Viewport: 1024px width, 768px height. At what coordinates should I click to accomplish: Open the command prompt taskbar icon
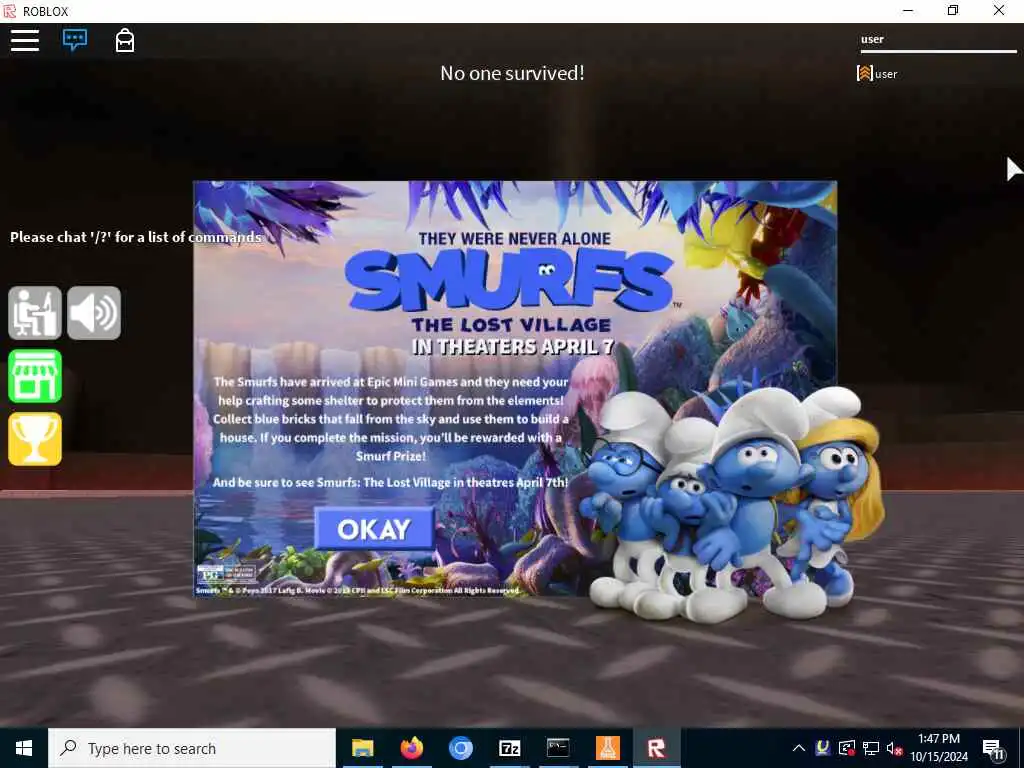coord(558,748)
